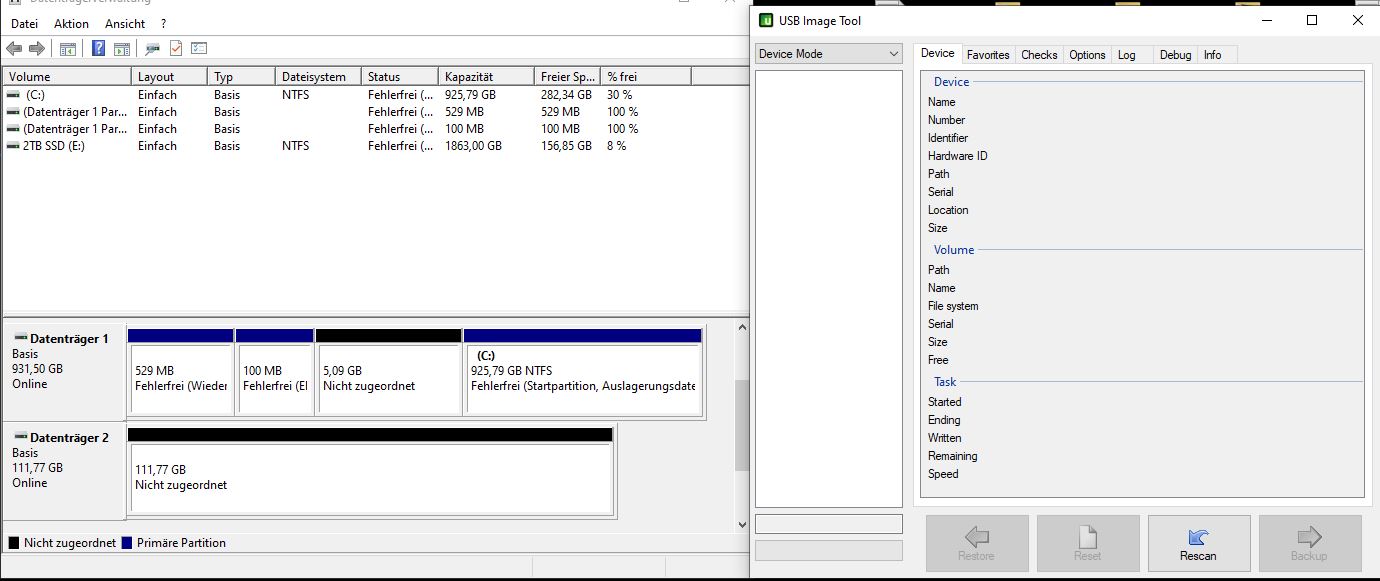Click the 30 % free cell
The height and width of the screenshot is (581, 1380).
click(x=619, y=95)
